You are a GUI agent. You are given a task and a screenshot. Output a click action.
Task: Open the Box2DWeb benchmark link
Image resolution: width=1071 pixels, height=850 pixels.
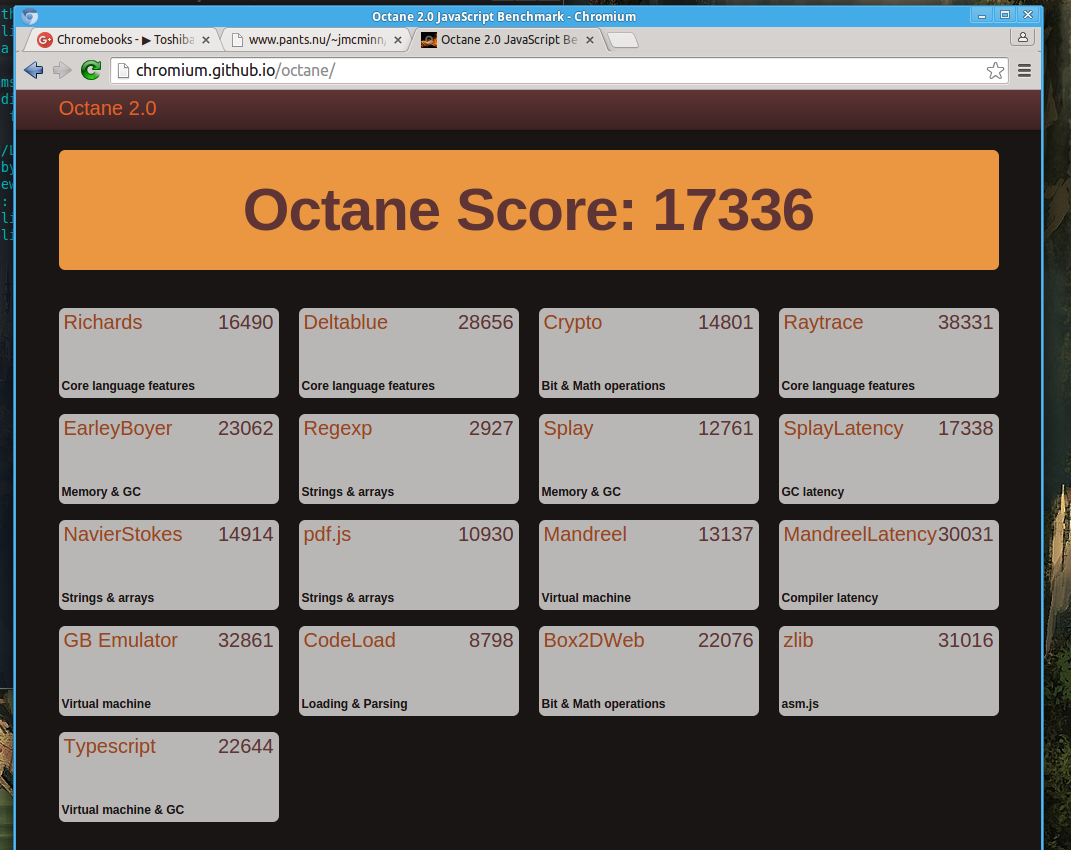[594, 640]
